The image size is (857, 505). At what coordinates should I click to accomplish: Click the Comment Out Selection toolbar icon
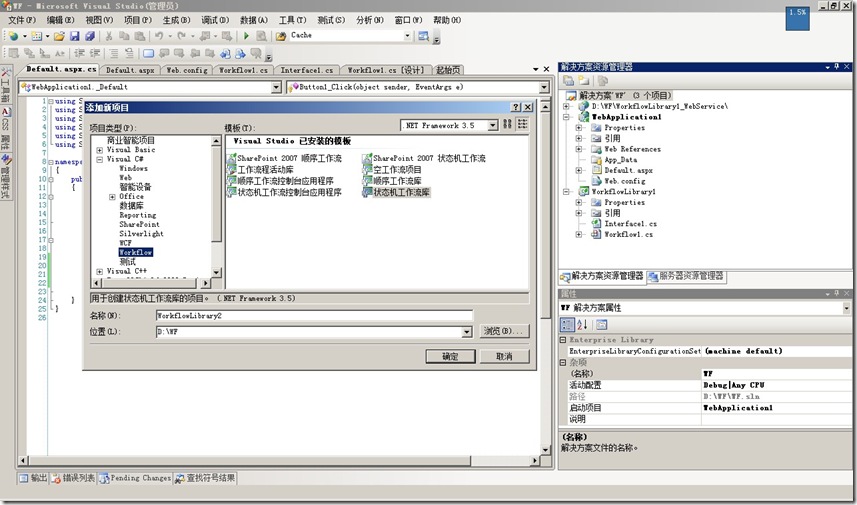pyautogui.click(x=114, y=53)
